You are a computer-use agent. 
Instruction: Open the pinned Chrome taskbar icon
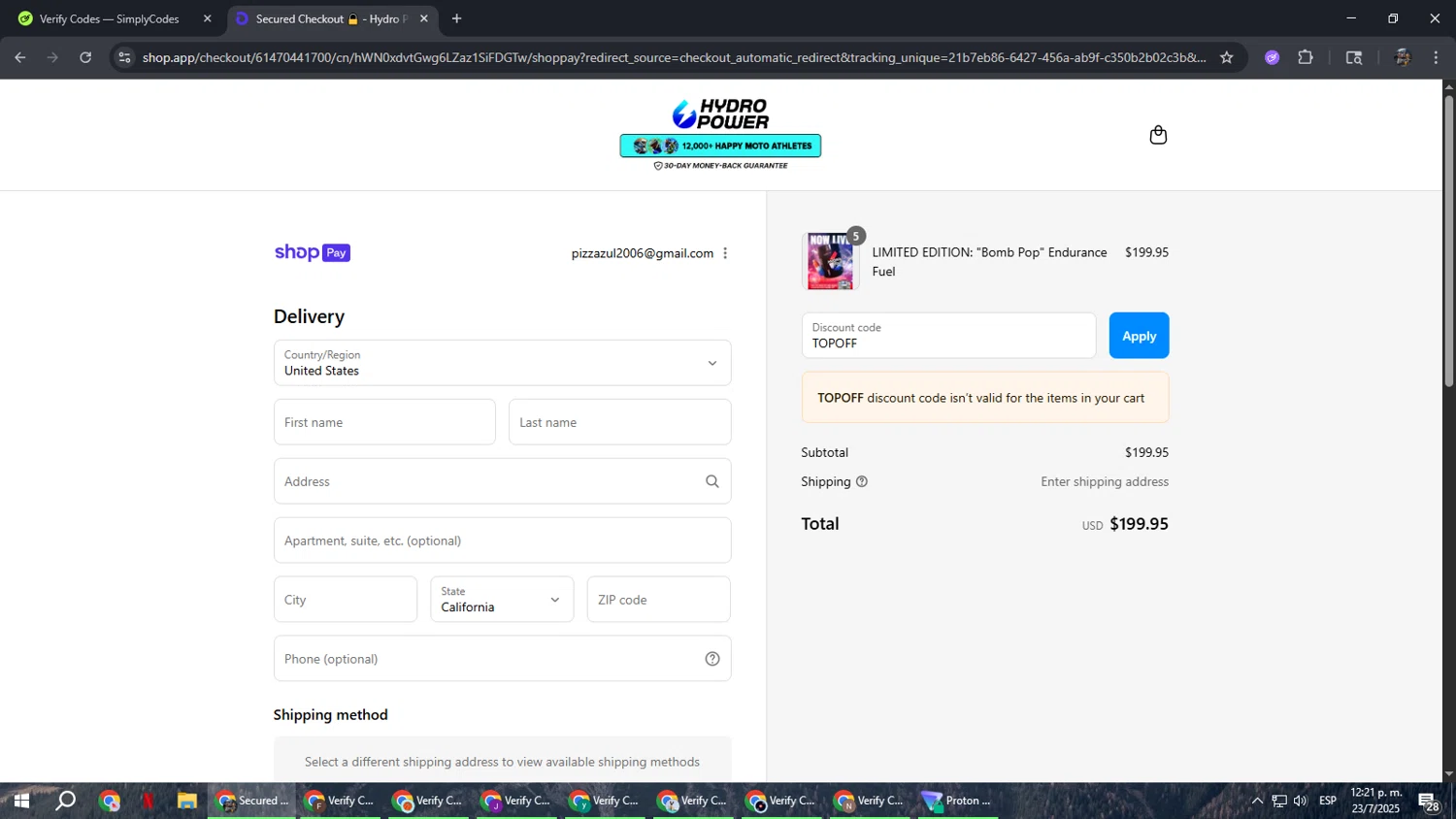pyautogui.click(x=110, y=801)
